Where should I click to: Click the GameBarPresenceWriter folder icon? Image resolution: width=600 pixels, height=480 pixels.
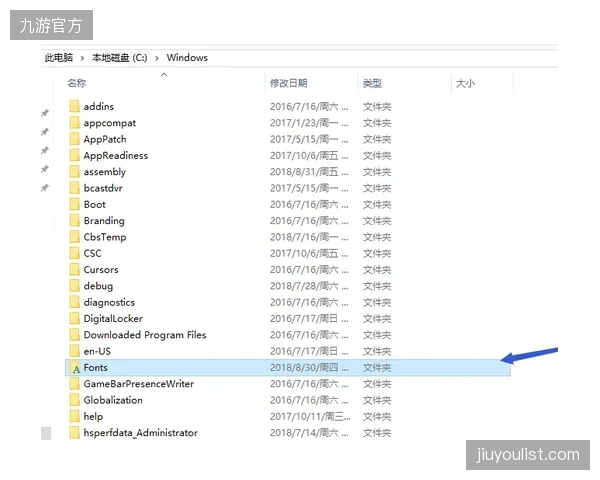75,384
